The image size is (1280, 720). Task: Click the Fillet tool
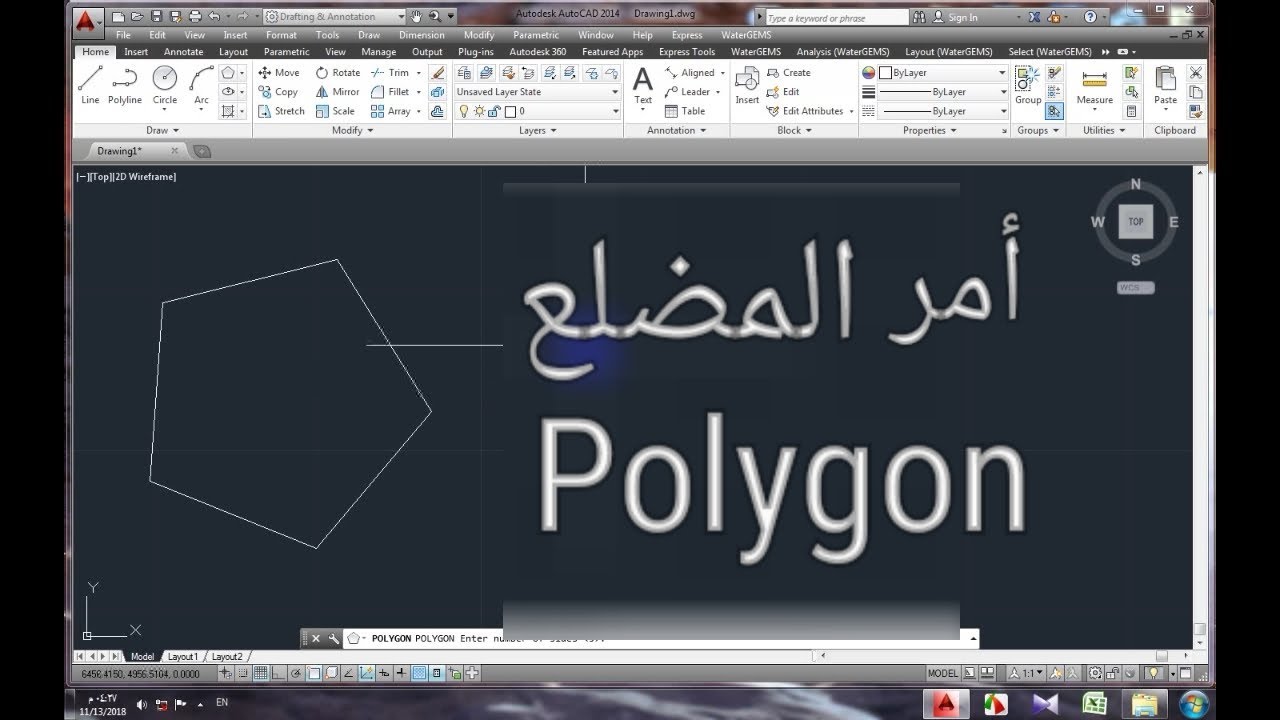pos(390,92)
